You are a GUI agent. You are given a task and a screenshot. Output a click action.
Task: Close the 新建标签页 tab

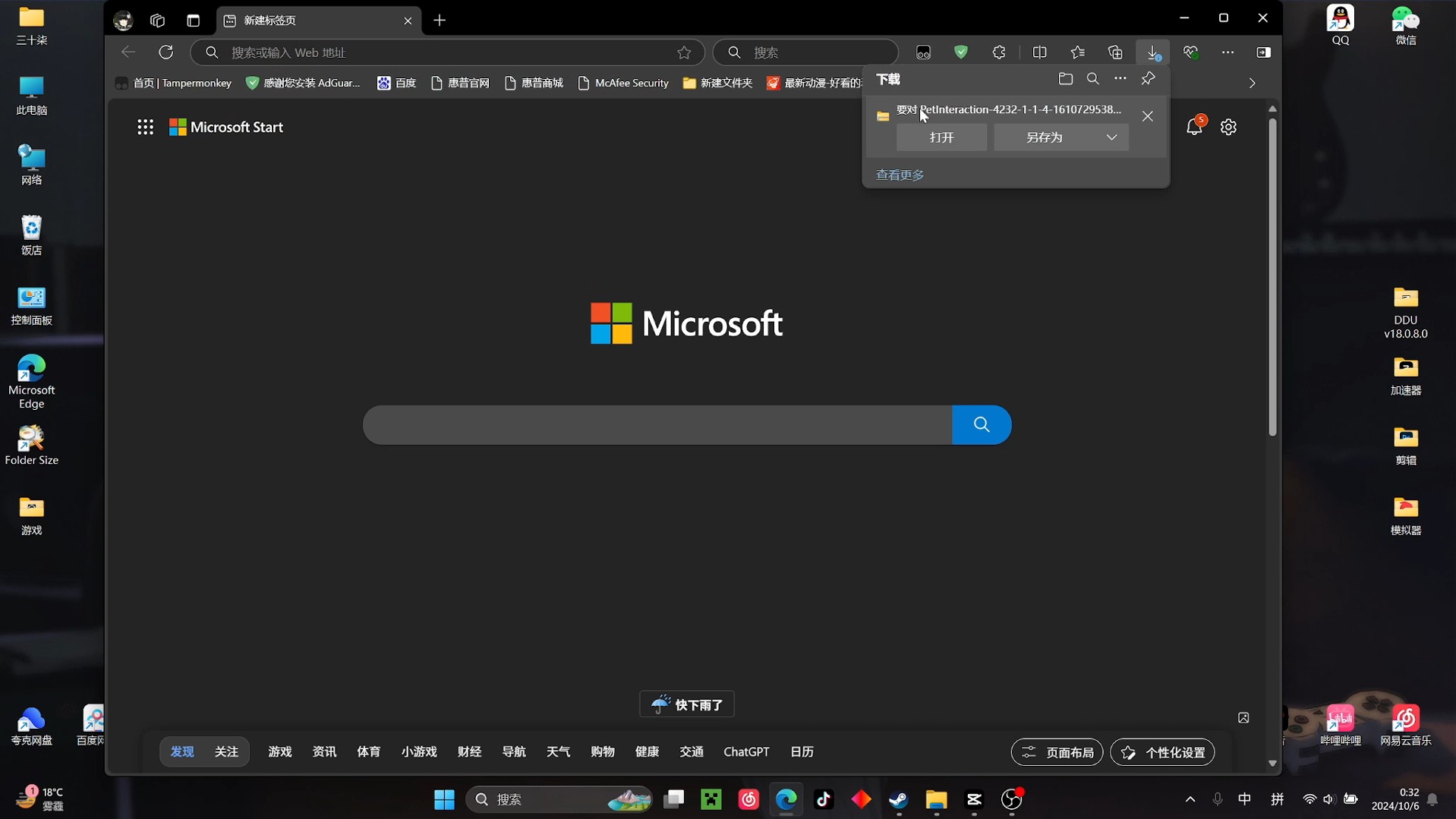[x=408, y=20]
